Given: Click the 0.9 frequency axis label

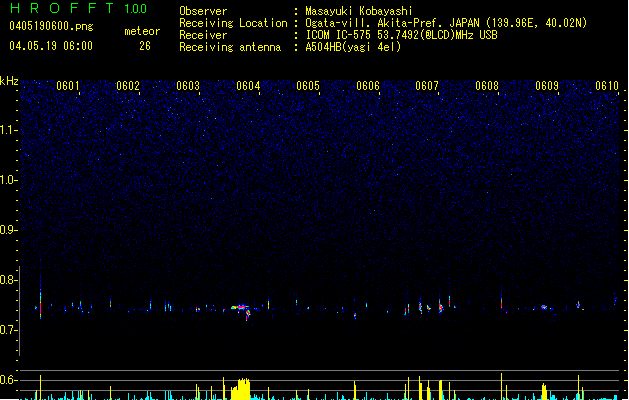Looking at the screenshot, I should 9,230.
